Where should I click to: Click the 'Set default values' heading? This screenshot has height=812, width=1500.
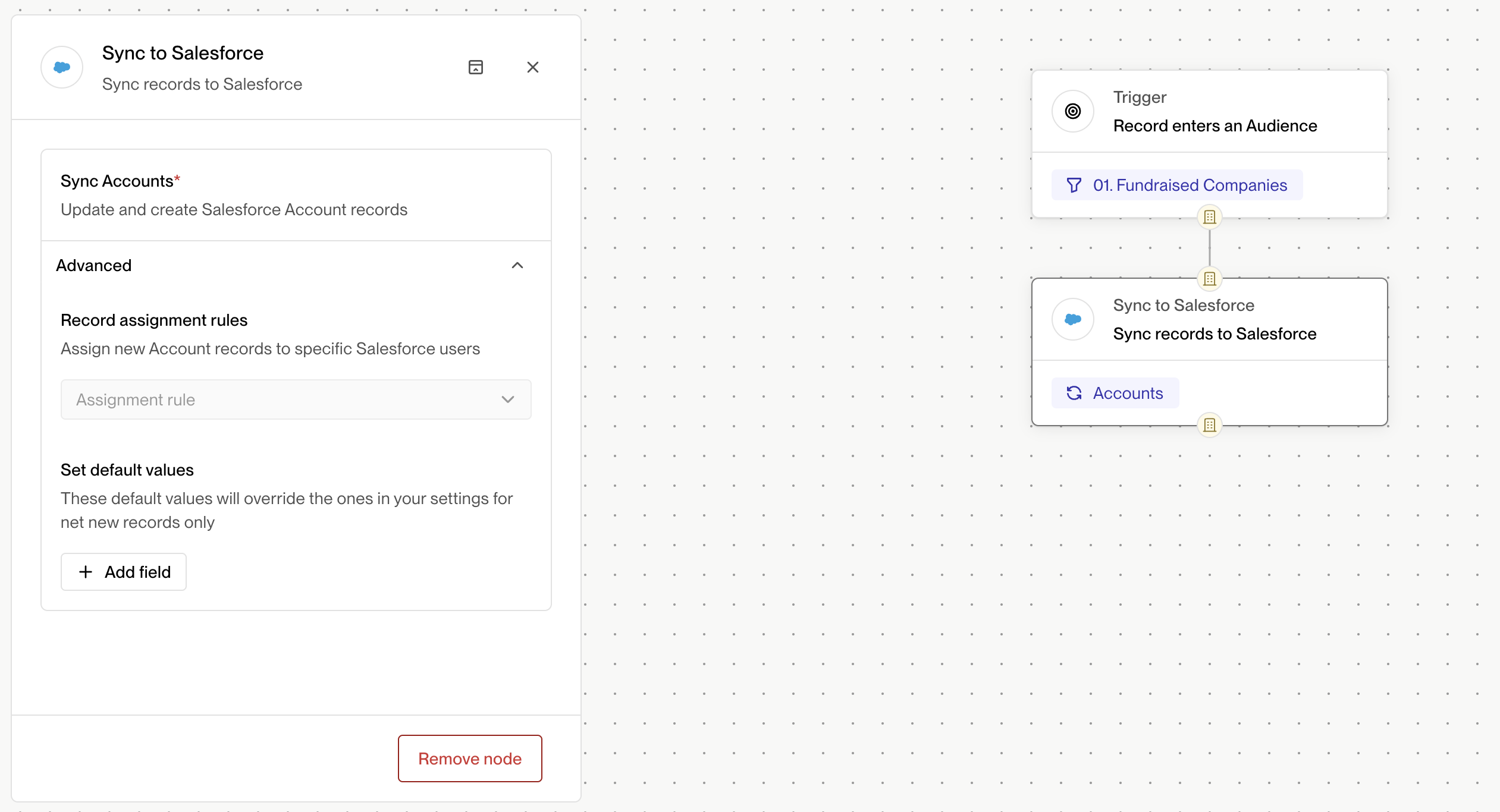pyautogui.click(x=127, y=470)
